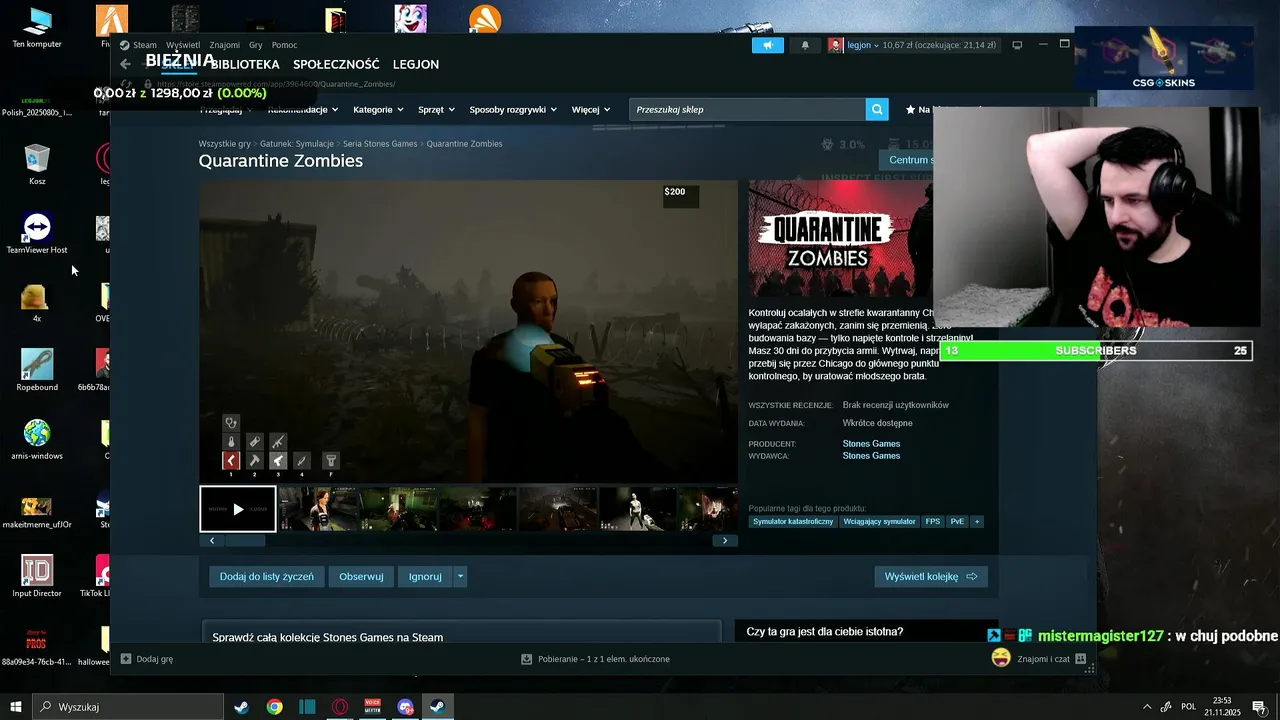Click the Ignoruj button
Screen dimensions: 1280x720
pos(425,576)
